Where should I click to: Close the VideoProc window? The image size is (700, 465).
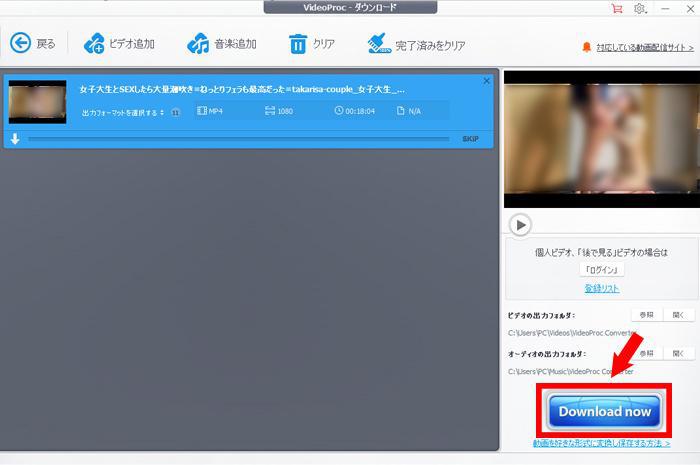(690, 8)
